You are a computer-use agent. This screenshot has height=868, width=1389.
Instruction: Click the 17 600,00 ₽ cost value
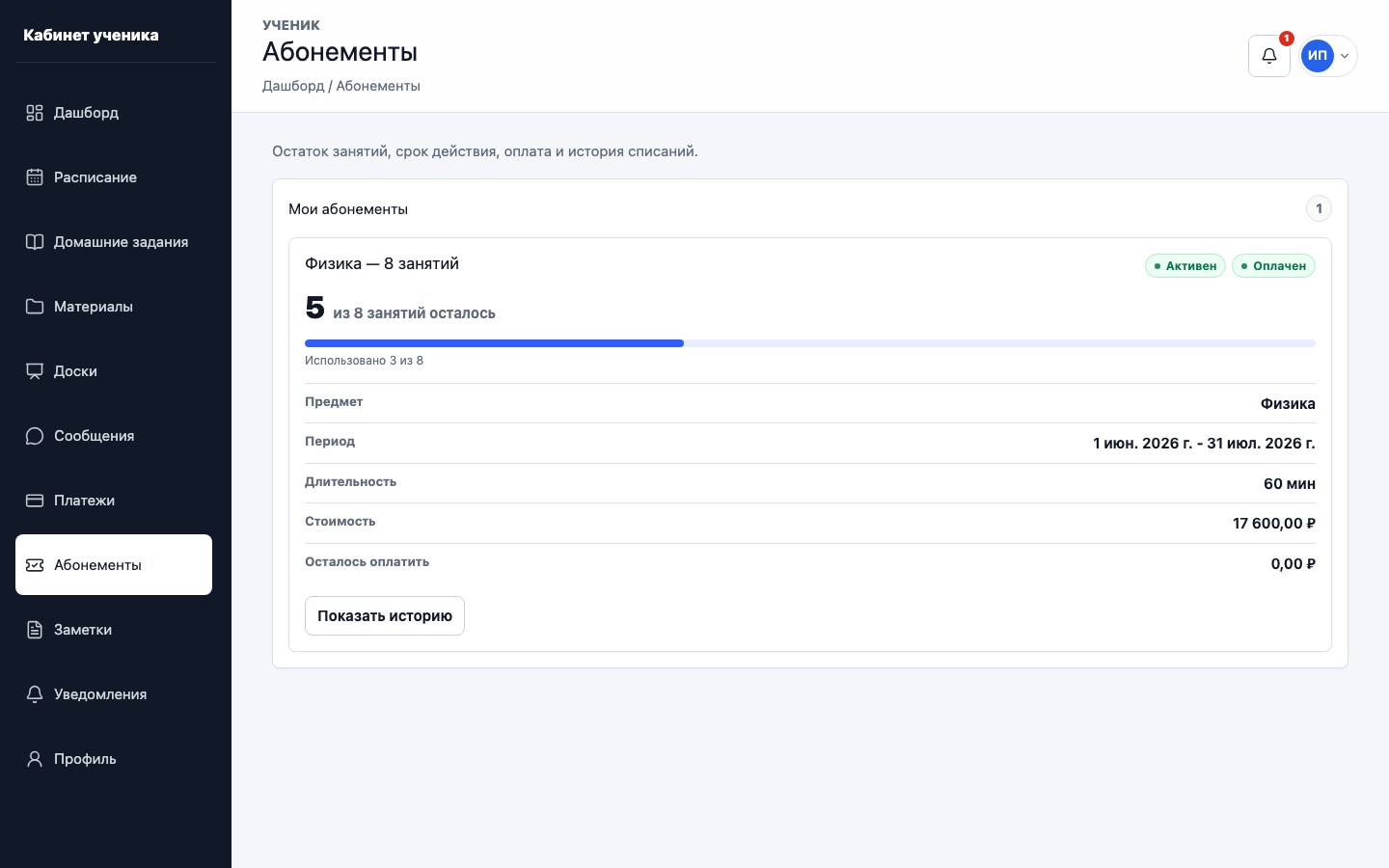point(1274,524)
